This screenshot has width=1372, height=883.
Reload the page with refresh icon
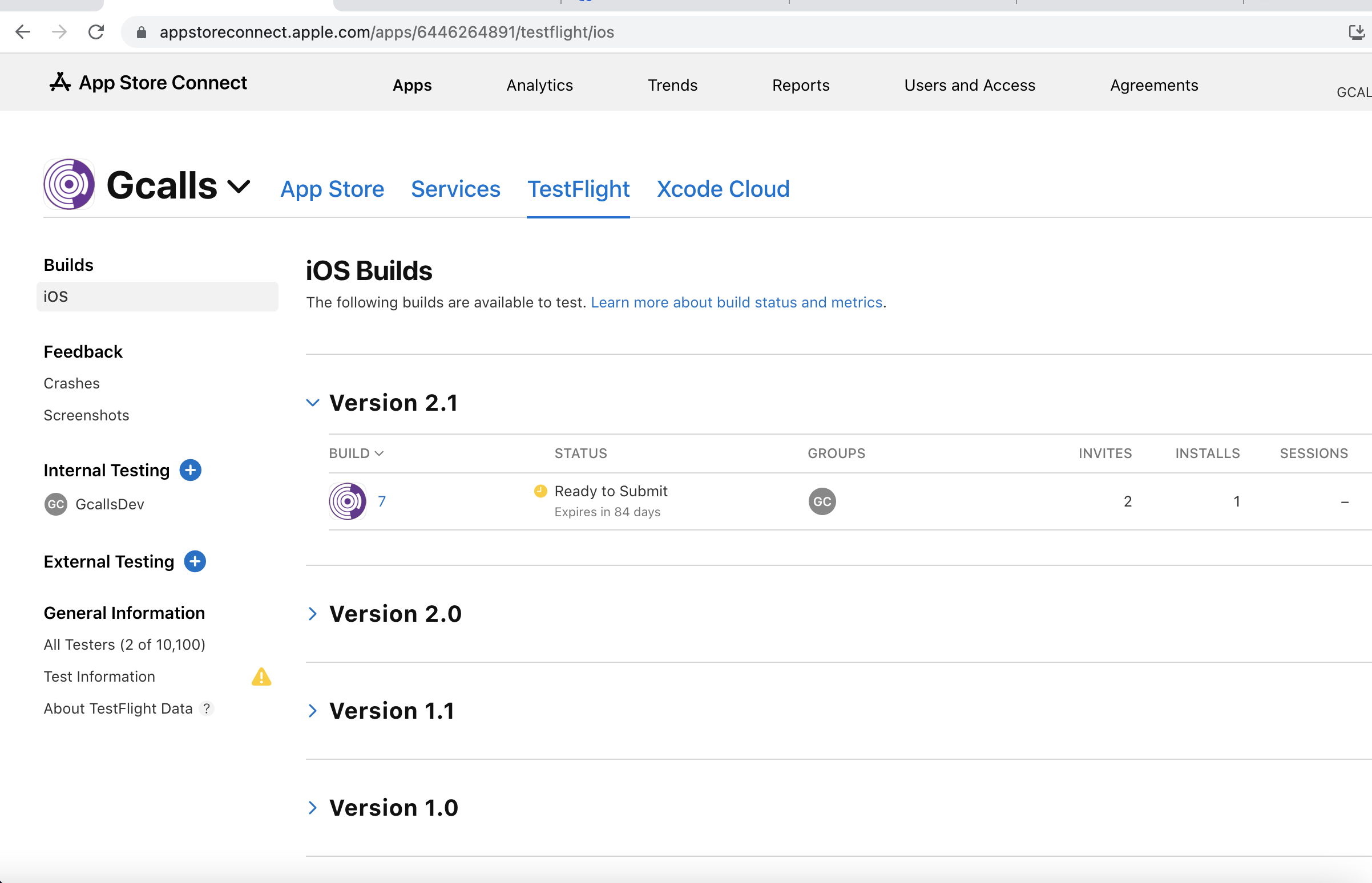pyautogui.click(x=96, y=32)
